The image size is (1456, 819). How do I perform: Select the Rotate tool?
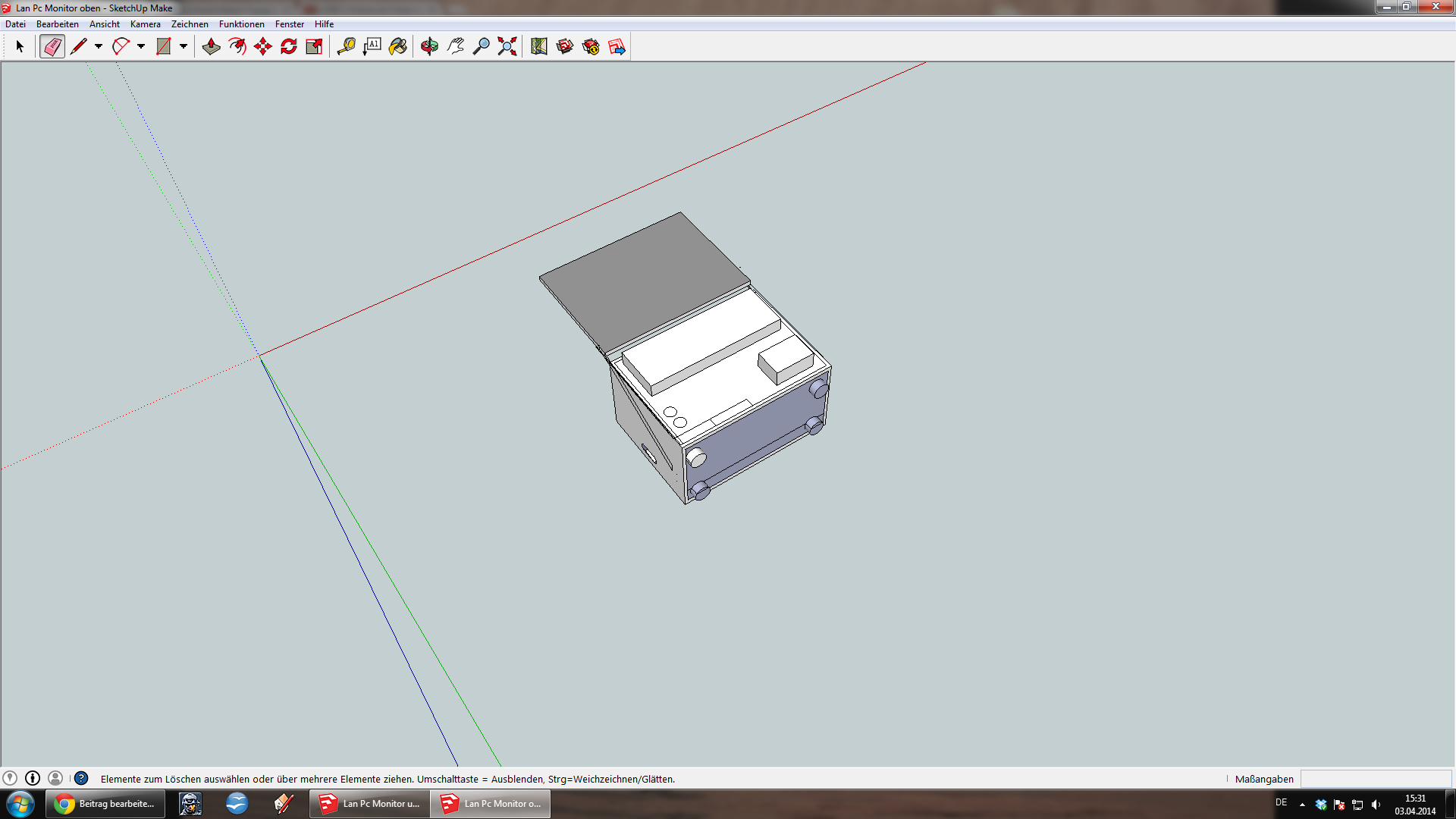pyautogui.click(x=289, y=47)
